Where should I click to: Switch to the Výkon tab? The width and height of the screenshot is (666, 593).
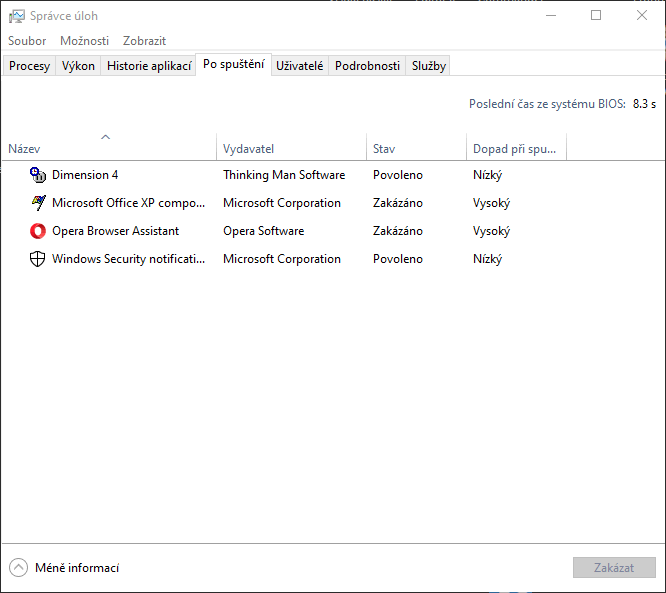(x=78, y=66)
